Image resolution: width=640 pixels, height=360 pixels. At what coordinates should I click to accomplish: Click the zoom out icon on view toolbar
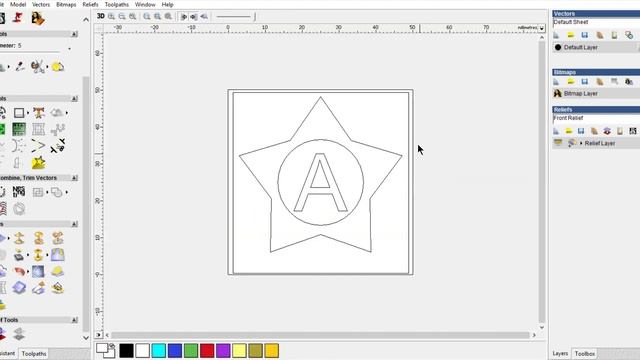pyautogui.click(x=122, y=16)
